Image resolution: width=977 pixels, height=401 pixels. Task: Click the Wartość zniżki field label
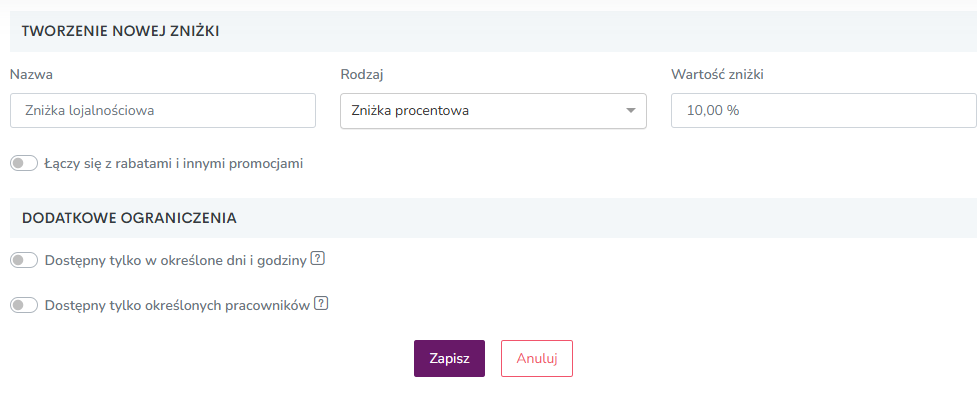click(717, 74)
